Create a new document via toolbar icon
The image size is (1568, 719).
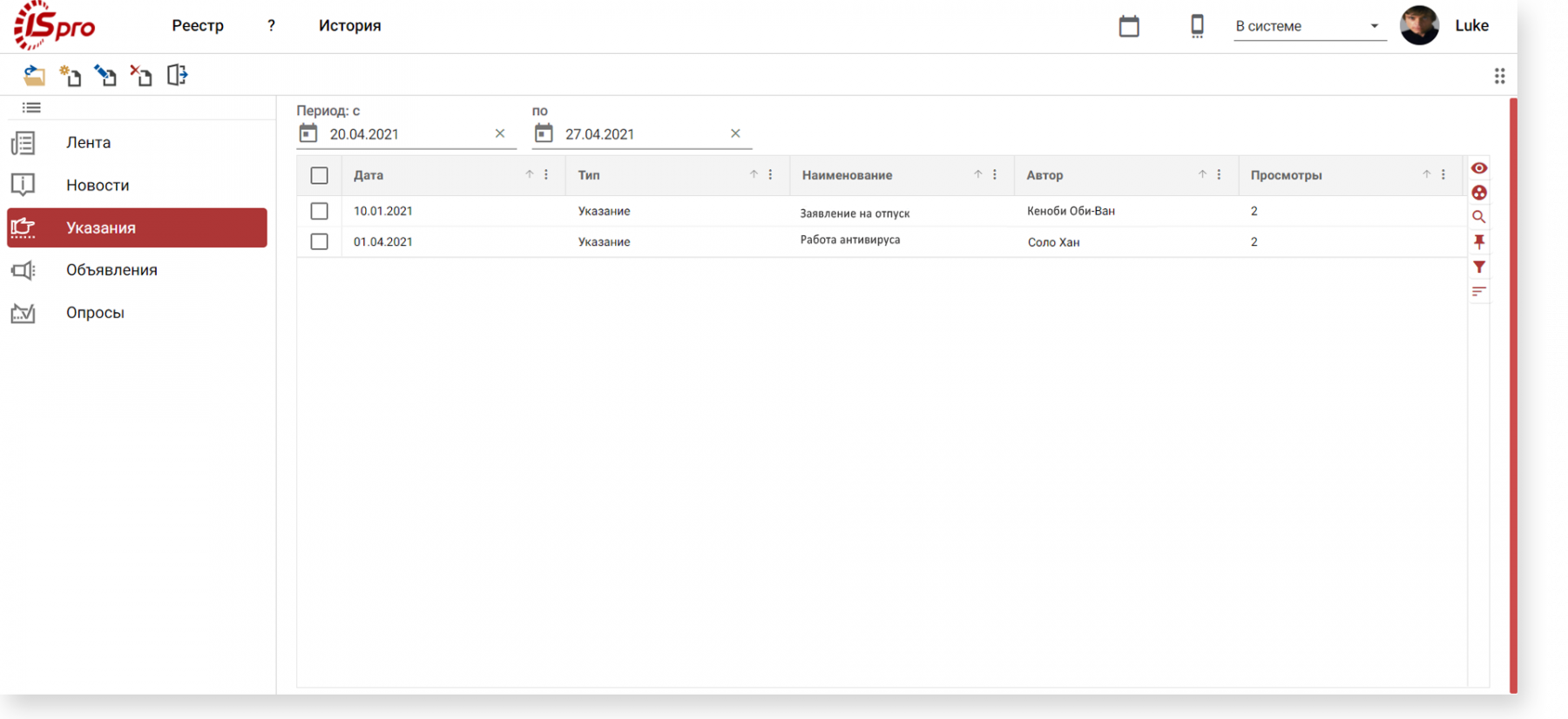click(70, 76)
